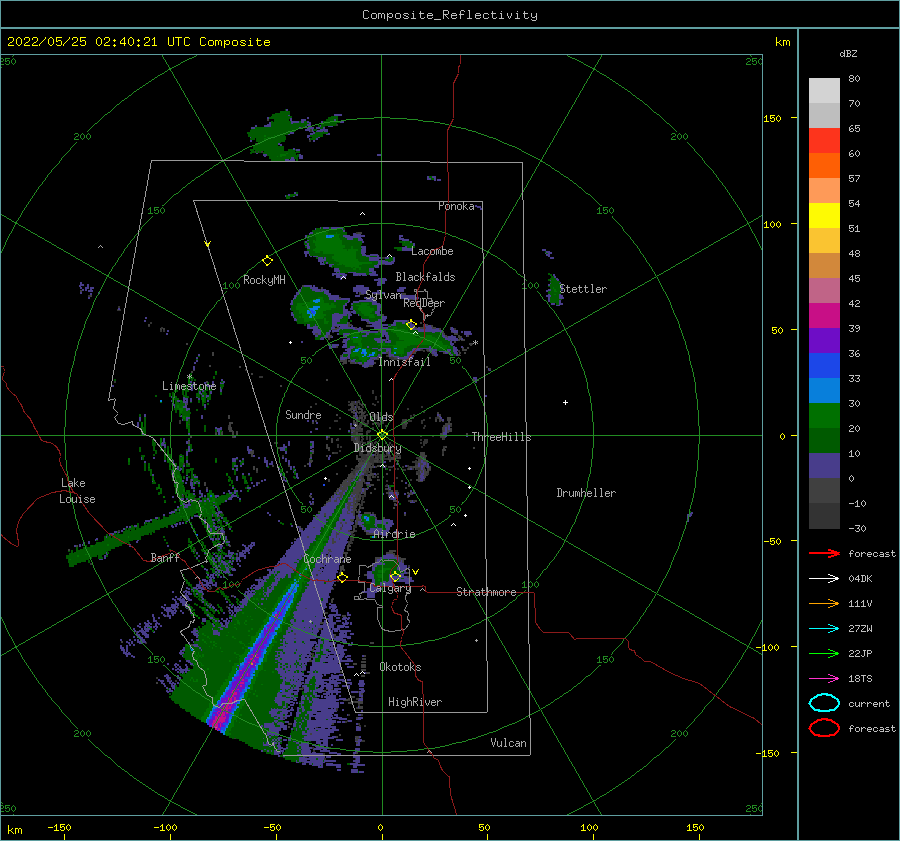Click the cyan 27ZW arrow legend icon

[824, 629]
